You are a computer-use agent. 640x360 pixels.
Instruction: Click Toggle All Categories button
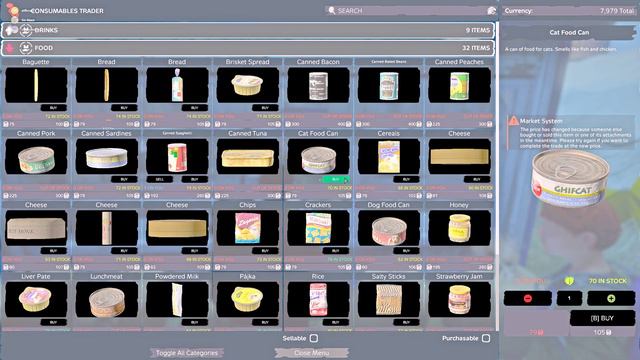[x=187, y=353]
